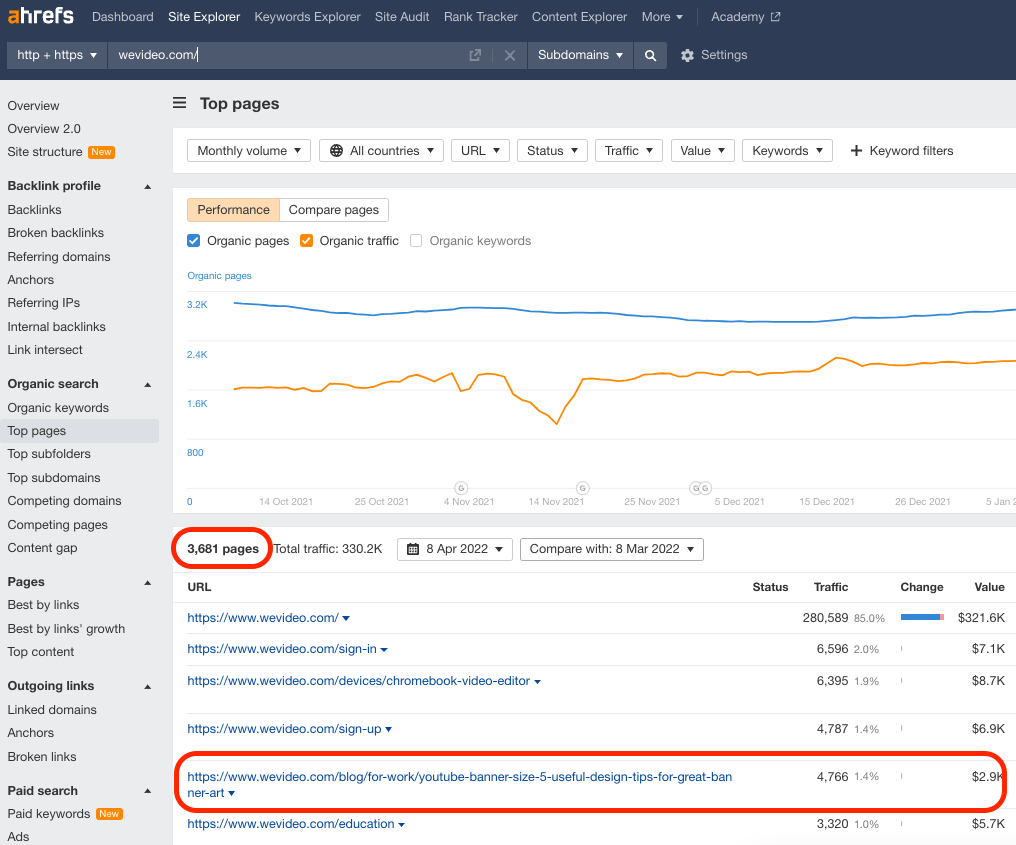Screen dimensions: 1016x845
Task: Clear the URL with the X icon
Action: tap(510, 55)
